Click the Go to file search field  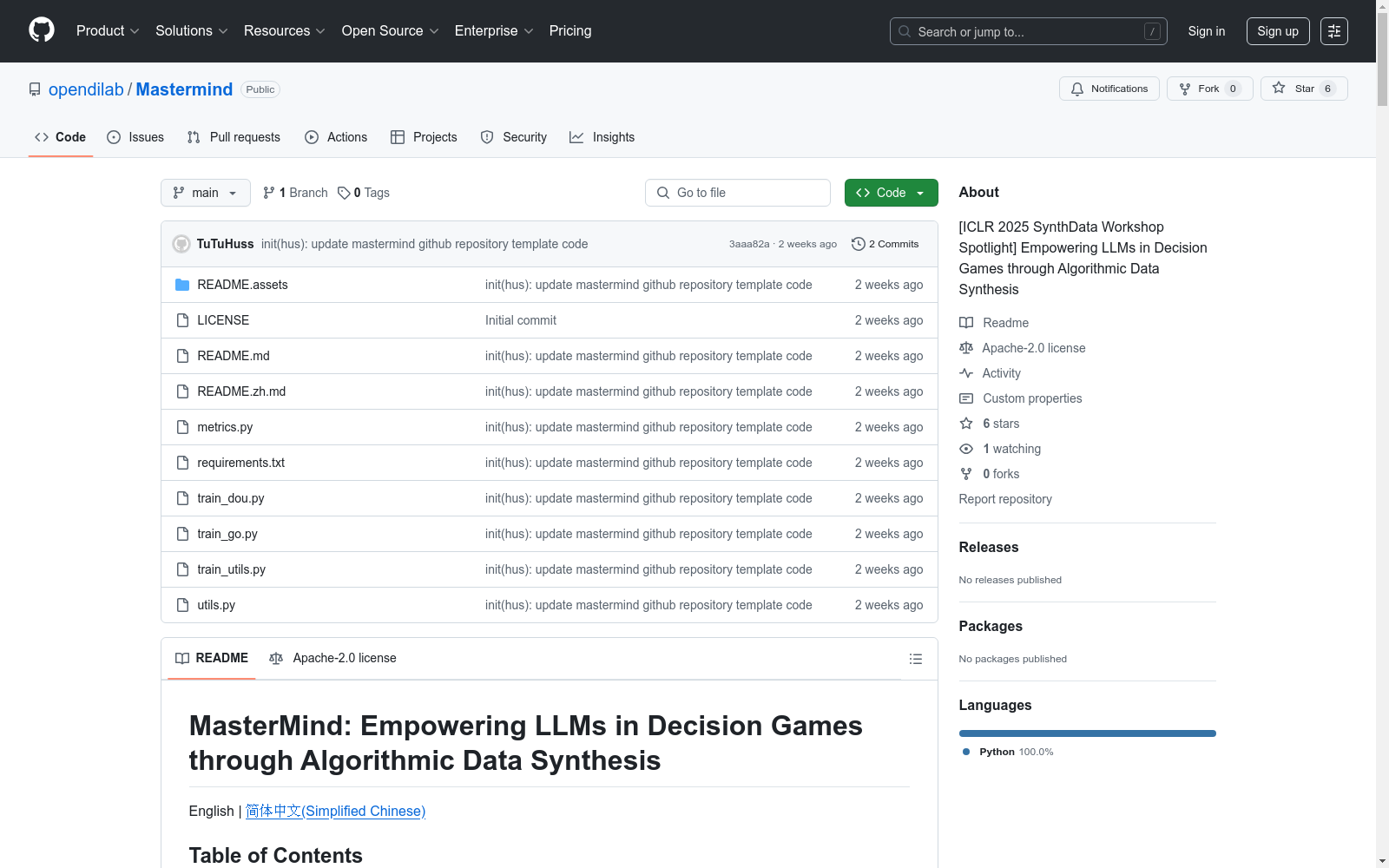738,193
